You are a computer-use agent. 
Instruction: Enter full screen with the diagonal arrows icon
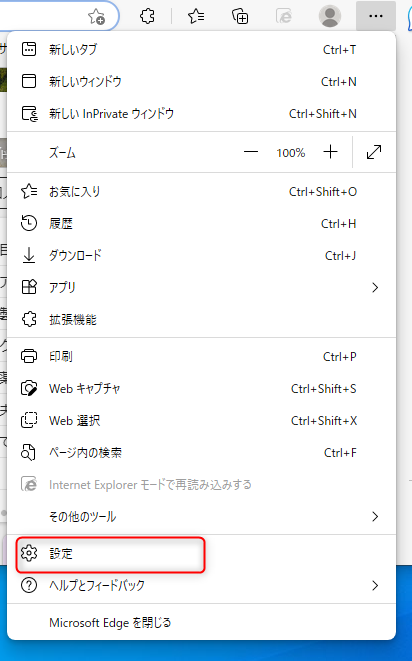pyautogui.click(x=374, y=152)
